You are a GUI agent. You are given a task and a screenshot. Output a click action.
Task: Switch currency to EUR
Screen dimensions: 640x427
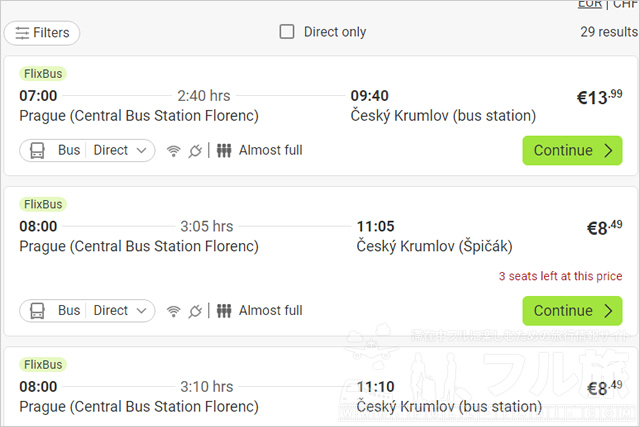(589, 4)
